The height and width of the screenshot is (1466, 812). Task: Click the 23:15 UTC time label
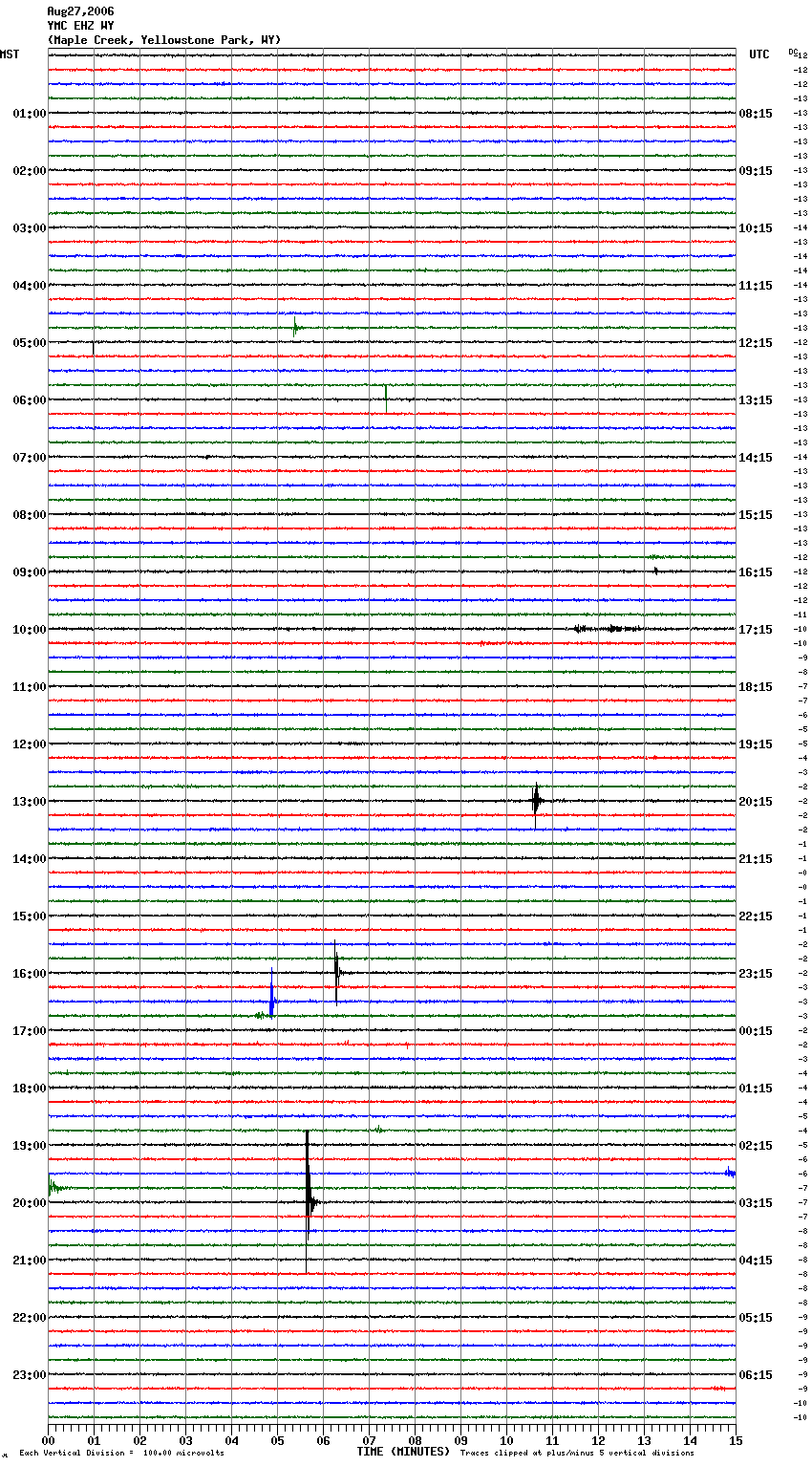point(756,974)
